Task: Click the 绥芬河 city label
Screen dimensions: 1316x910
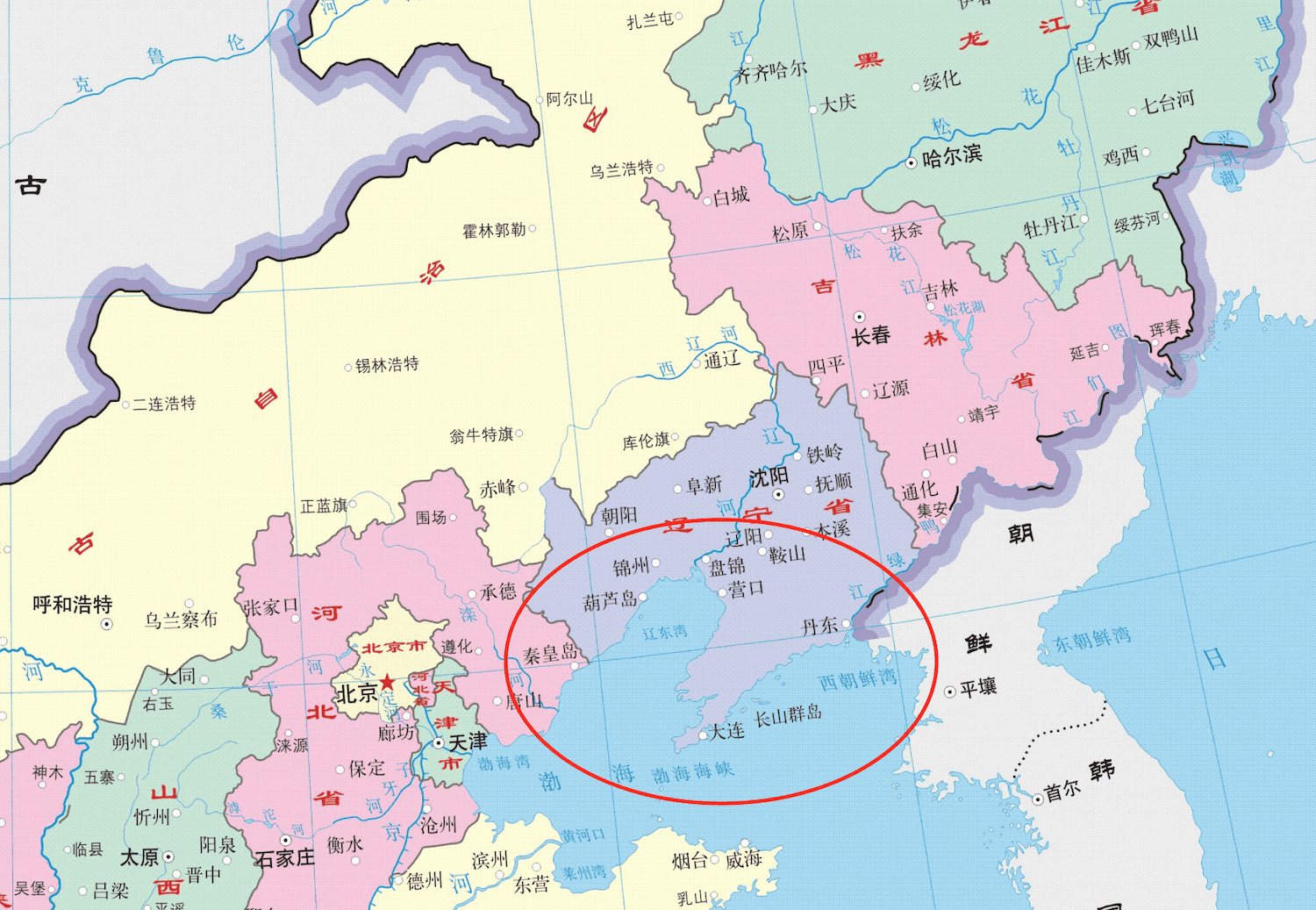Action: (1137, 223)
